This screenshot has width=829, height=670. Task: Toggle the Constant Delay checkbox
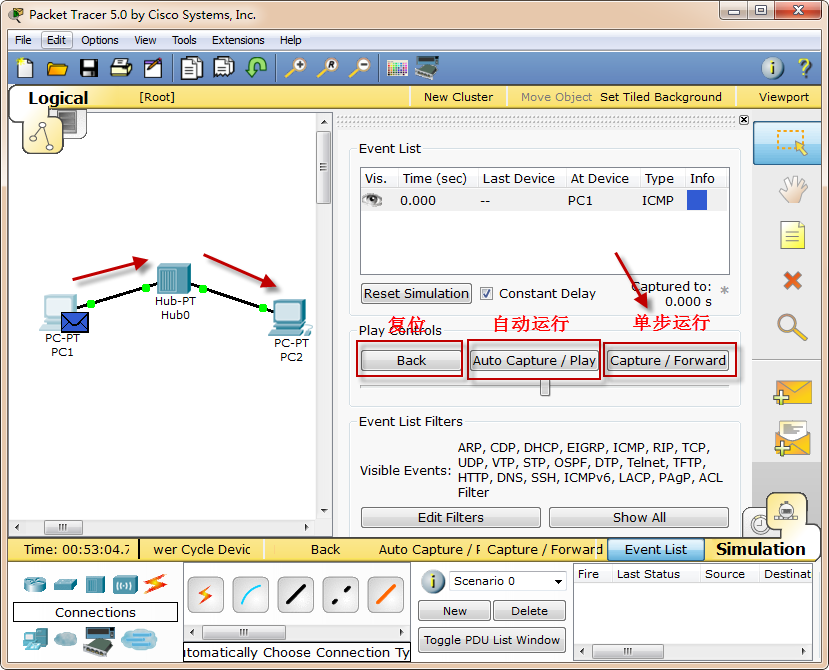click(486, 293)
